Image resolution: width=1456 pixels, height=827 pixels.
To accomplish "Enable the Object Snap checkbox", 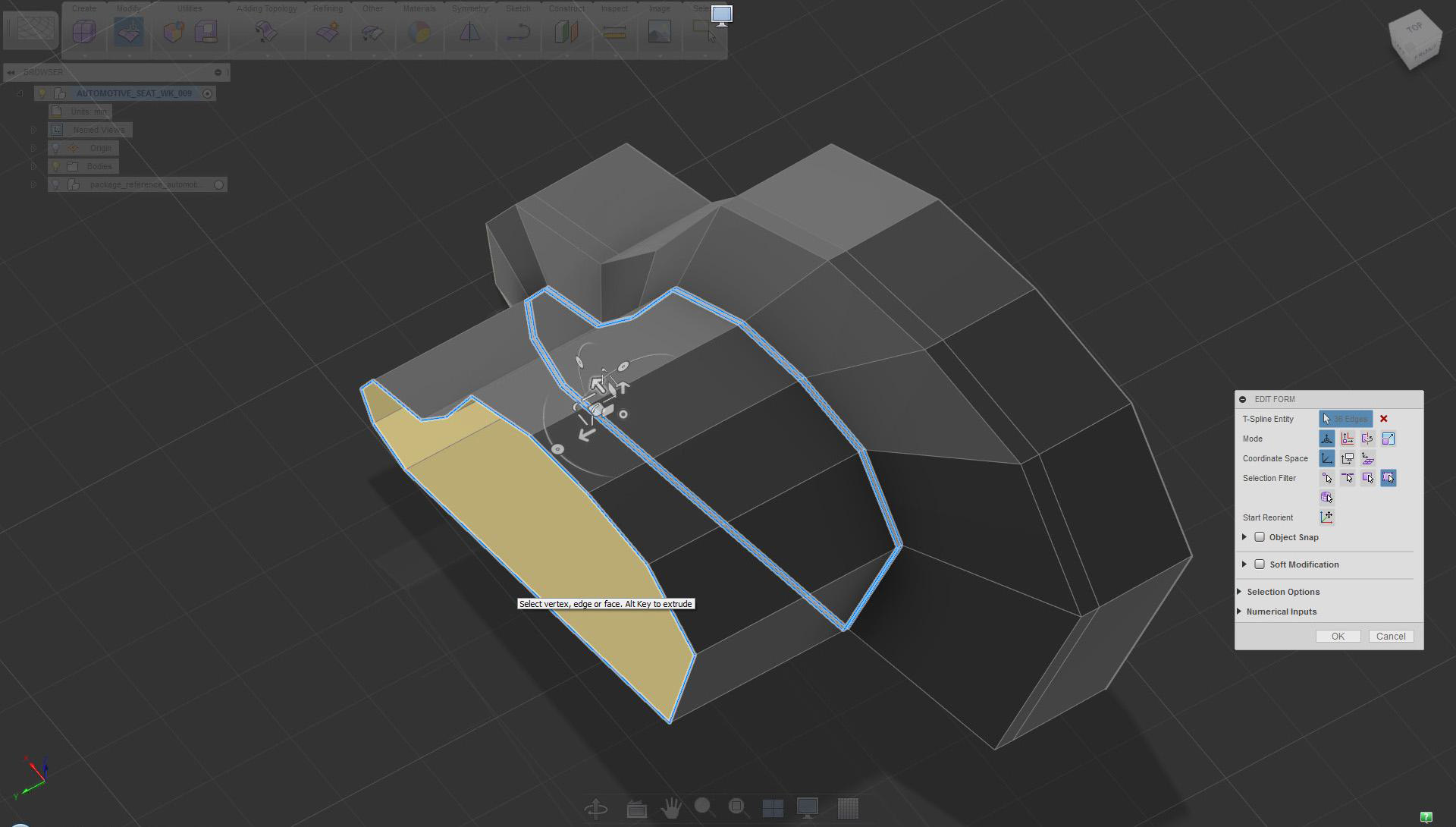I will click(1260, 537).
